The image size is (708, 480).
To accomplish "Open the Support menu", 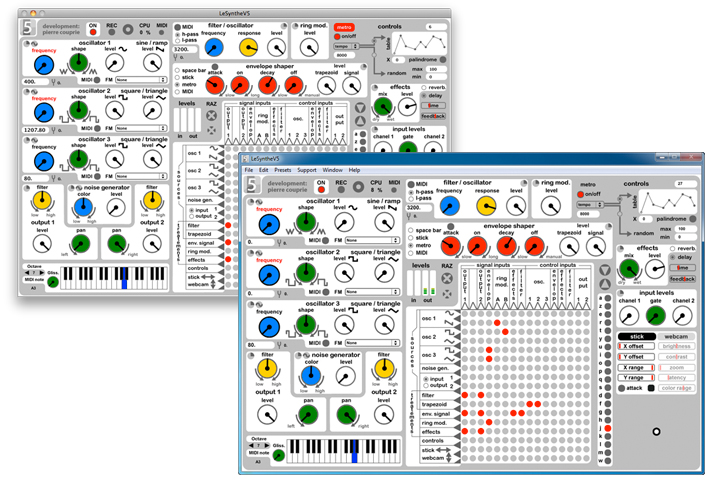I will coord(307,170).
